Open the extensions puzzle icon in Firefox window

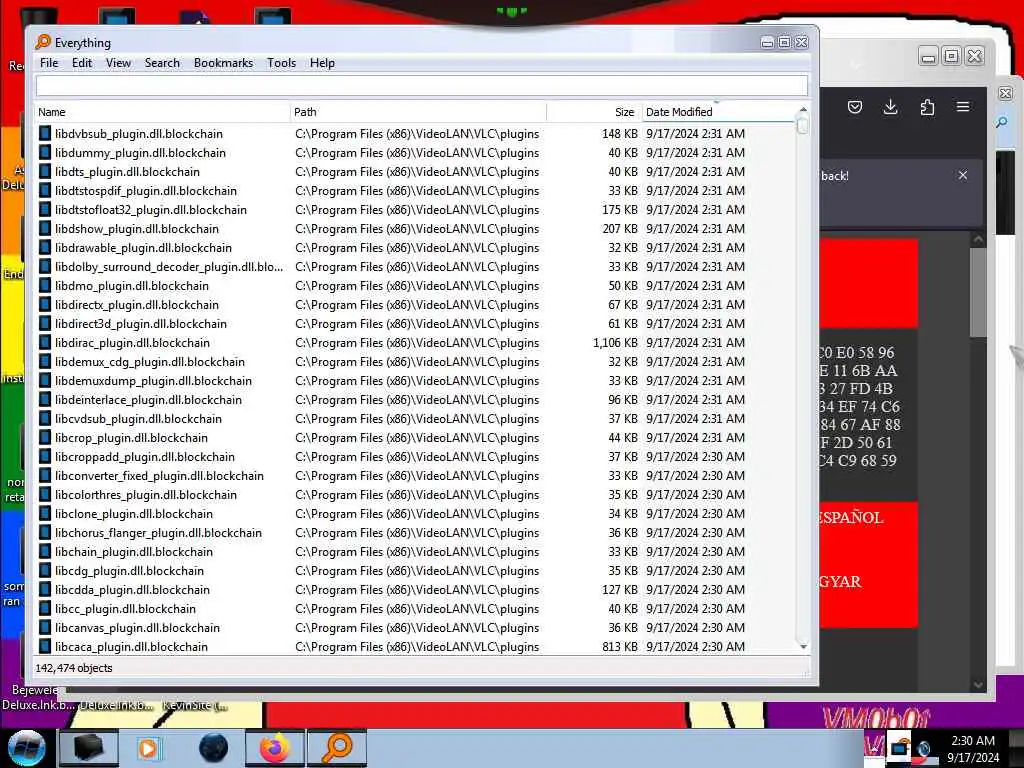(x=927, y=107)
